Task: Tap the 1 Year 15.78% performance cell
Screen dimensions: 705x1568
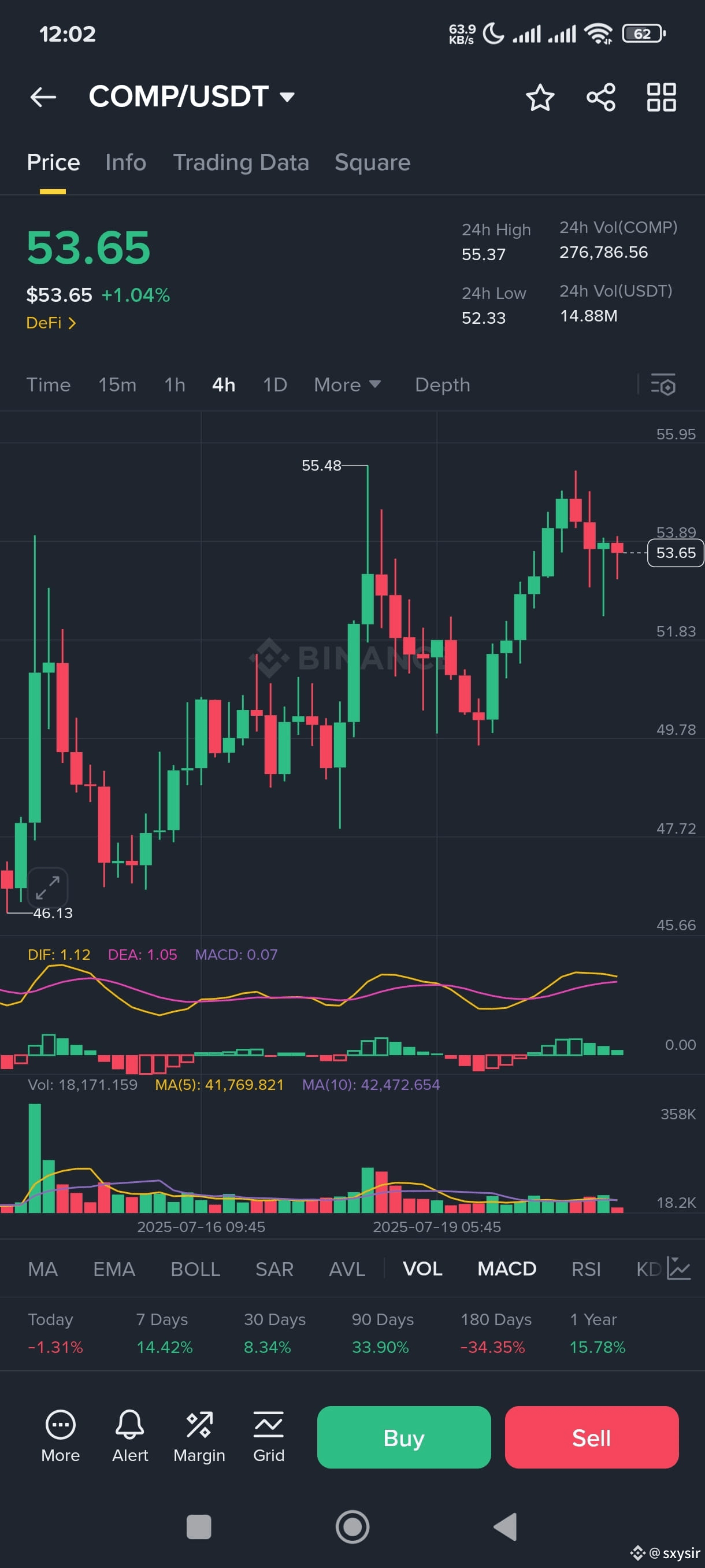Action: 597,1333
